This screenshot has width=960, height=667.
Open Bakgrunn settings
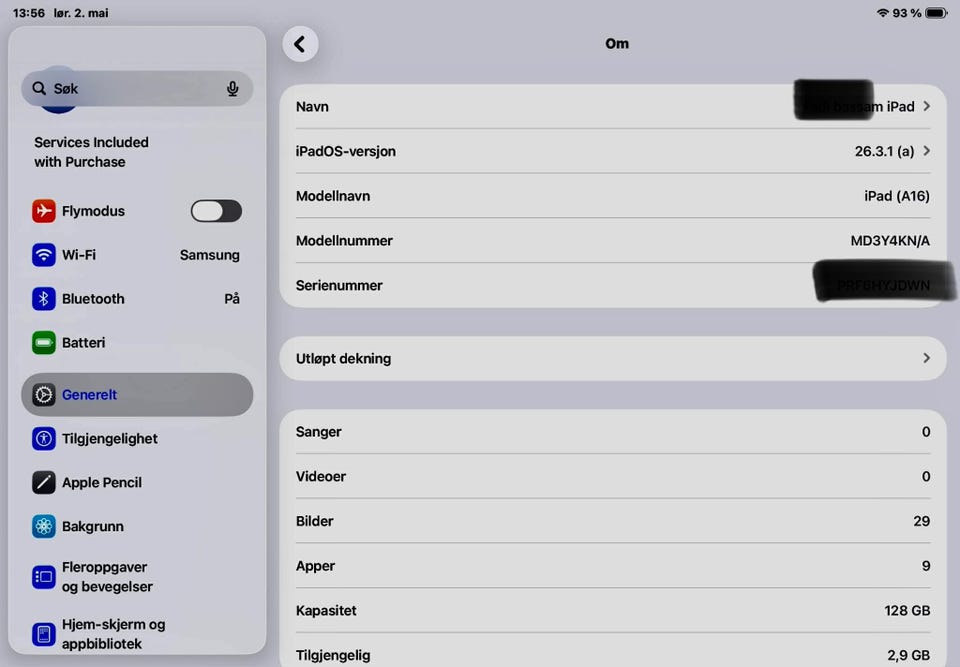coord(137,526)
